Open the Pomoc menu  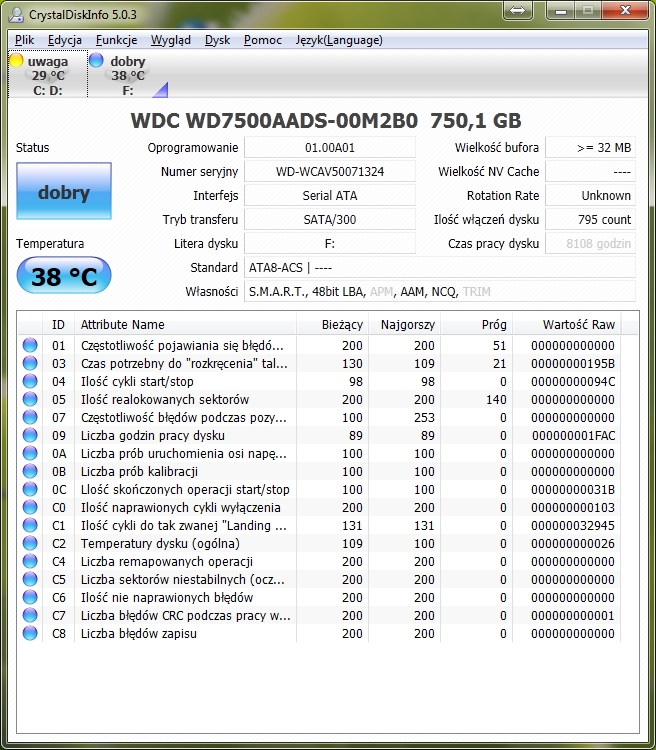point(263,40)
